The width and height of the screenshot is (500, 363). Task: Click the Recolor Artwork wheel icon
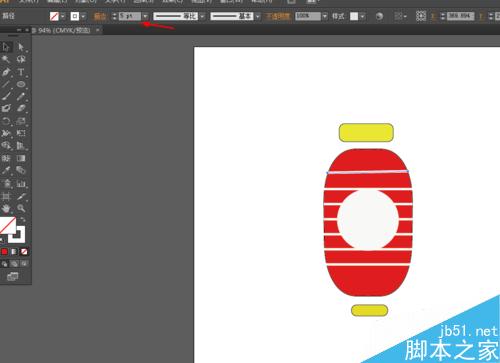pos(379,16)
